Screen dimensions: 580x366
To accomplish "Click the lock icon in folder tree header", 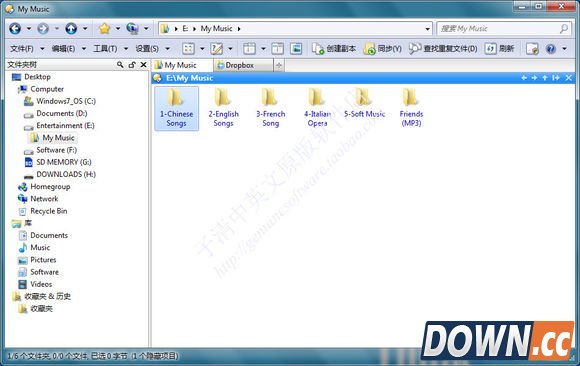I will (132, 65).
